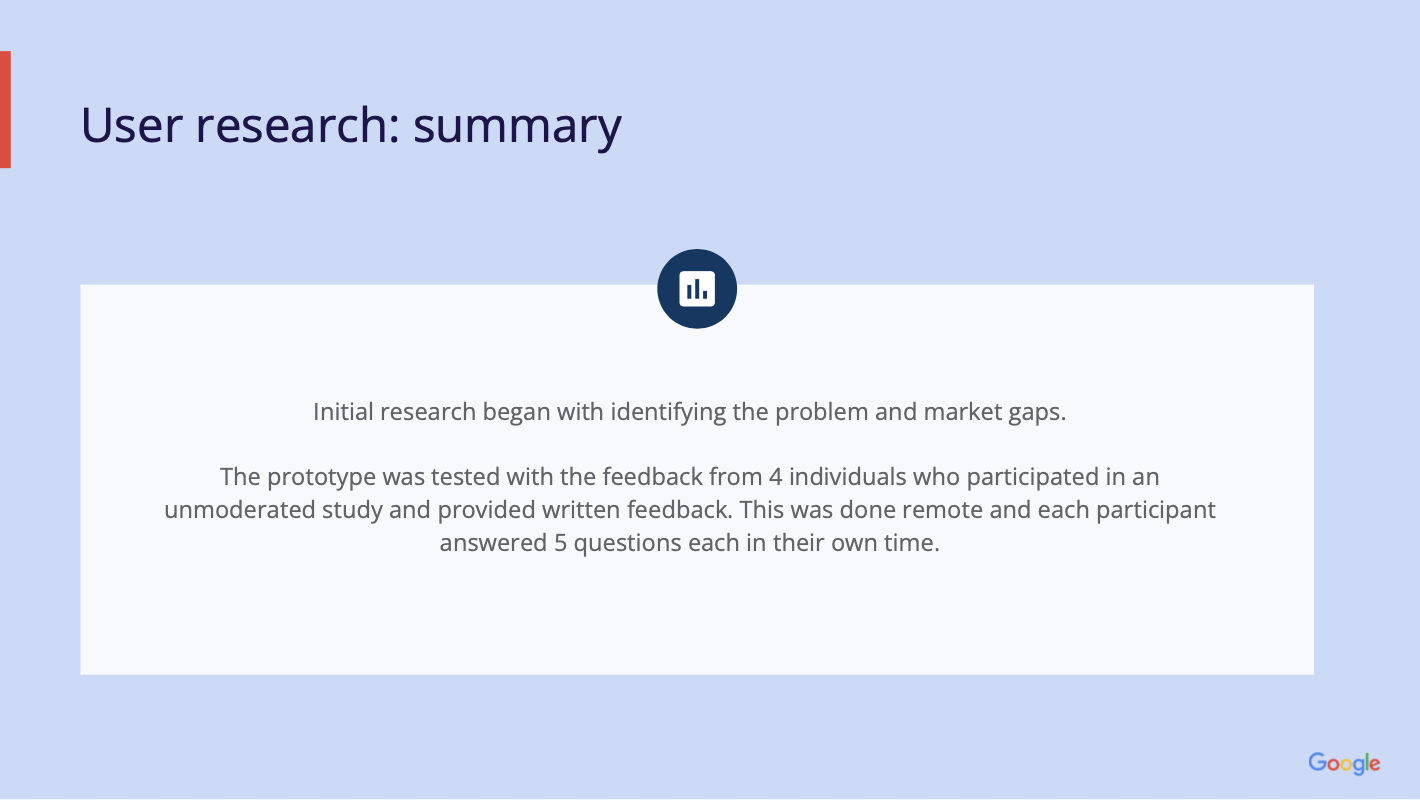This screenshot has height=800, width=1420.
Task: Click the Google logo on the slide
Action: pyautogui.click(x=1344, y=763)
